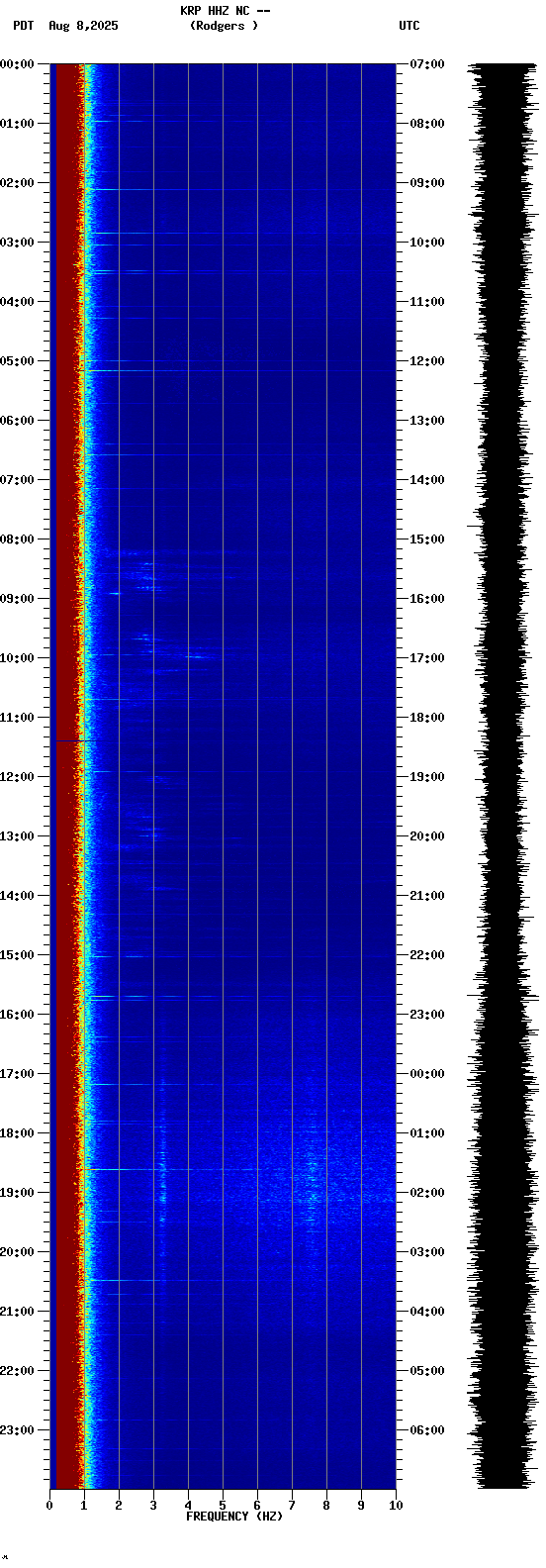Click the 15:00 PDT time label
The height and width of the screenshot is (1568, 546).
(17, 955)
